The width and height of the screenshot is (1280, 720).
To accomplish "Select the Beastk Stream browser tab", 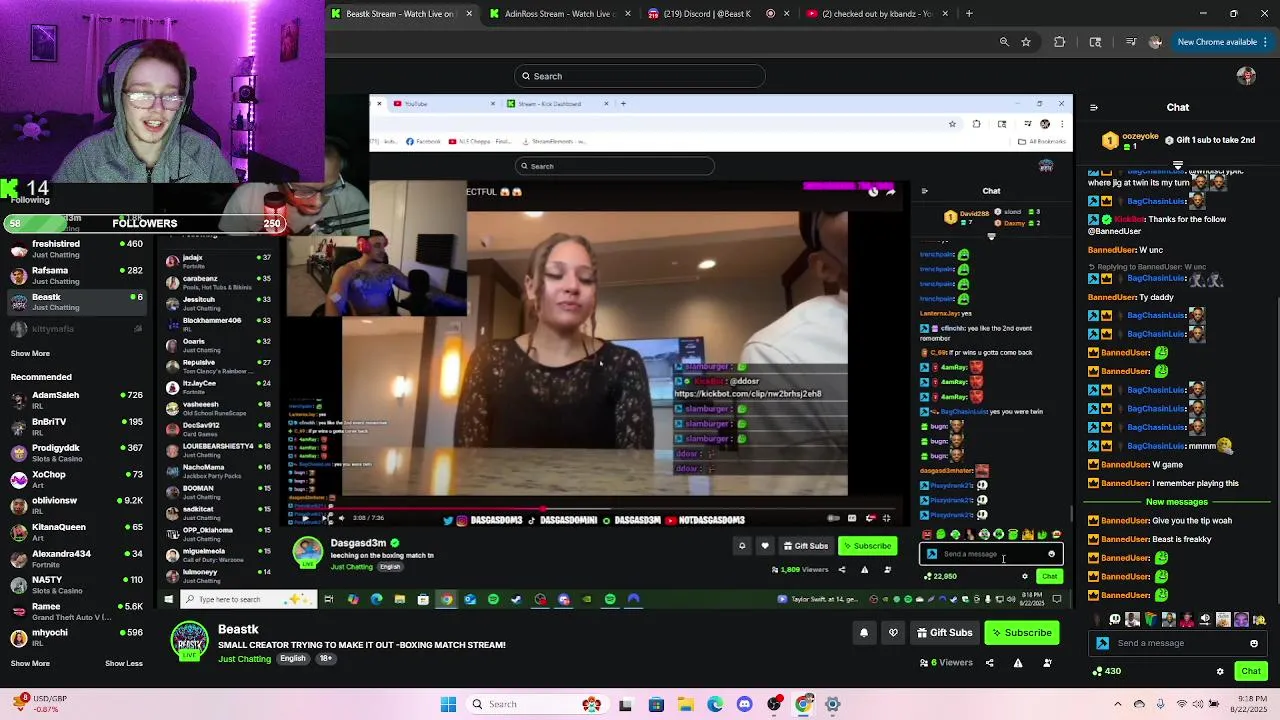I will [x=400, y=14].
